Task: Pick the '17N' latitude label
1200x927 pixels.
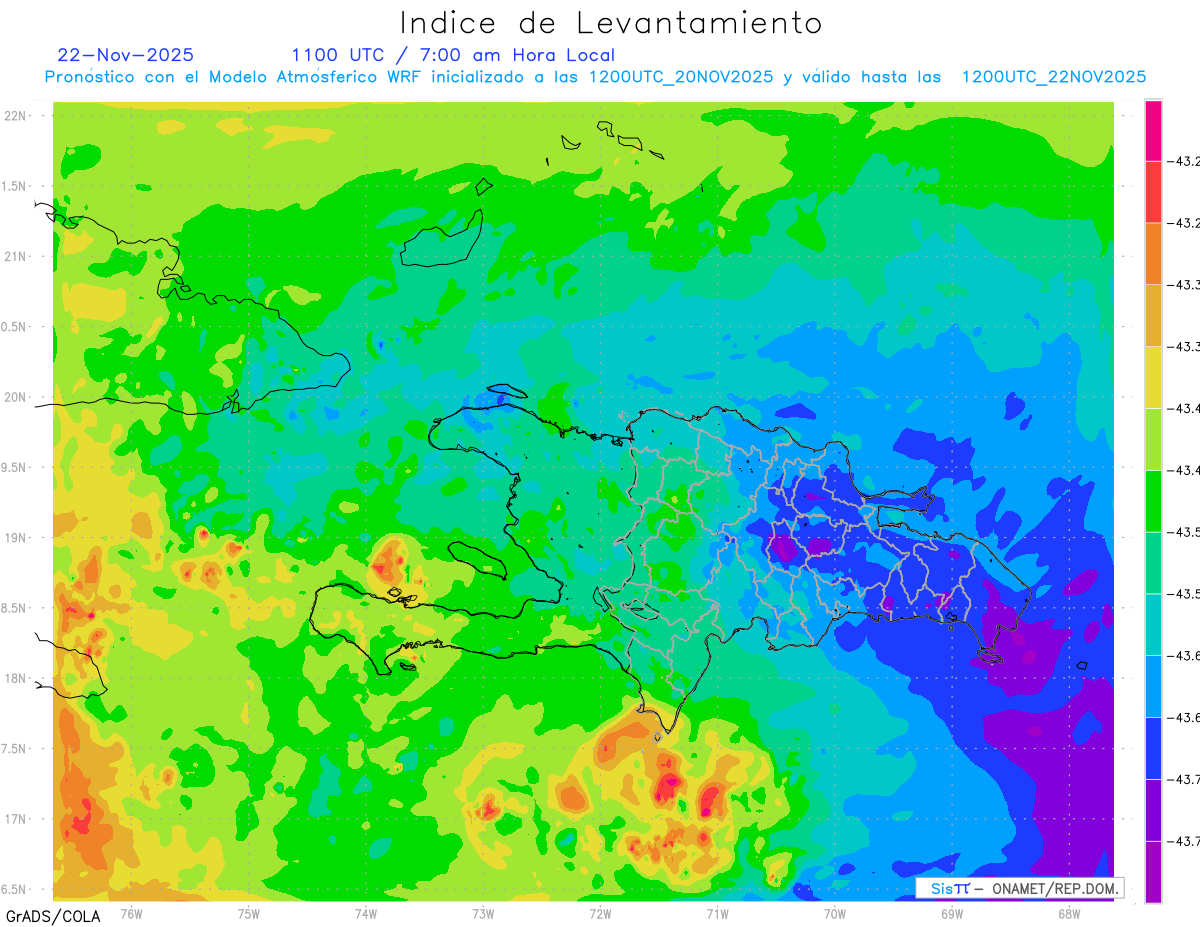Action: click(17, 819)
